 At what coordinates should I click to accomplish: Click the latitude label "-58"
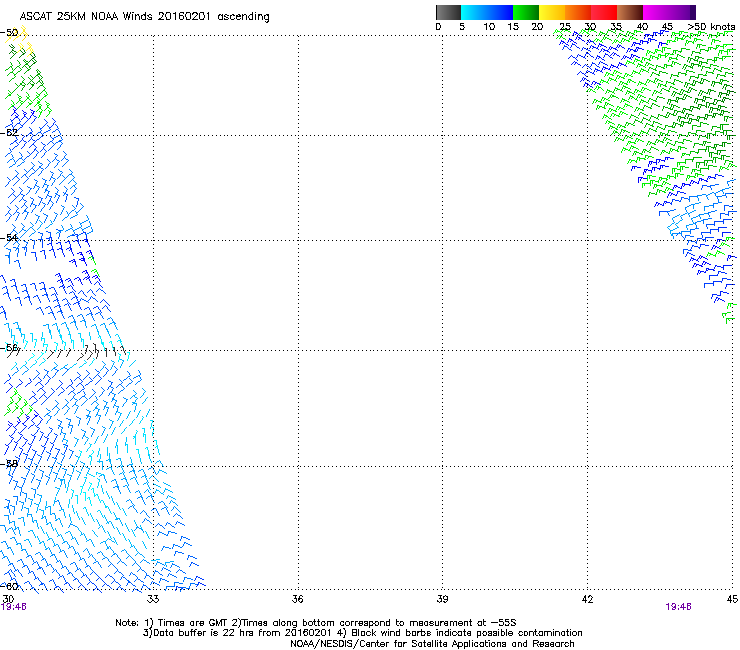point(9,464)
